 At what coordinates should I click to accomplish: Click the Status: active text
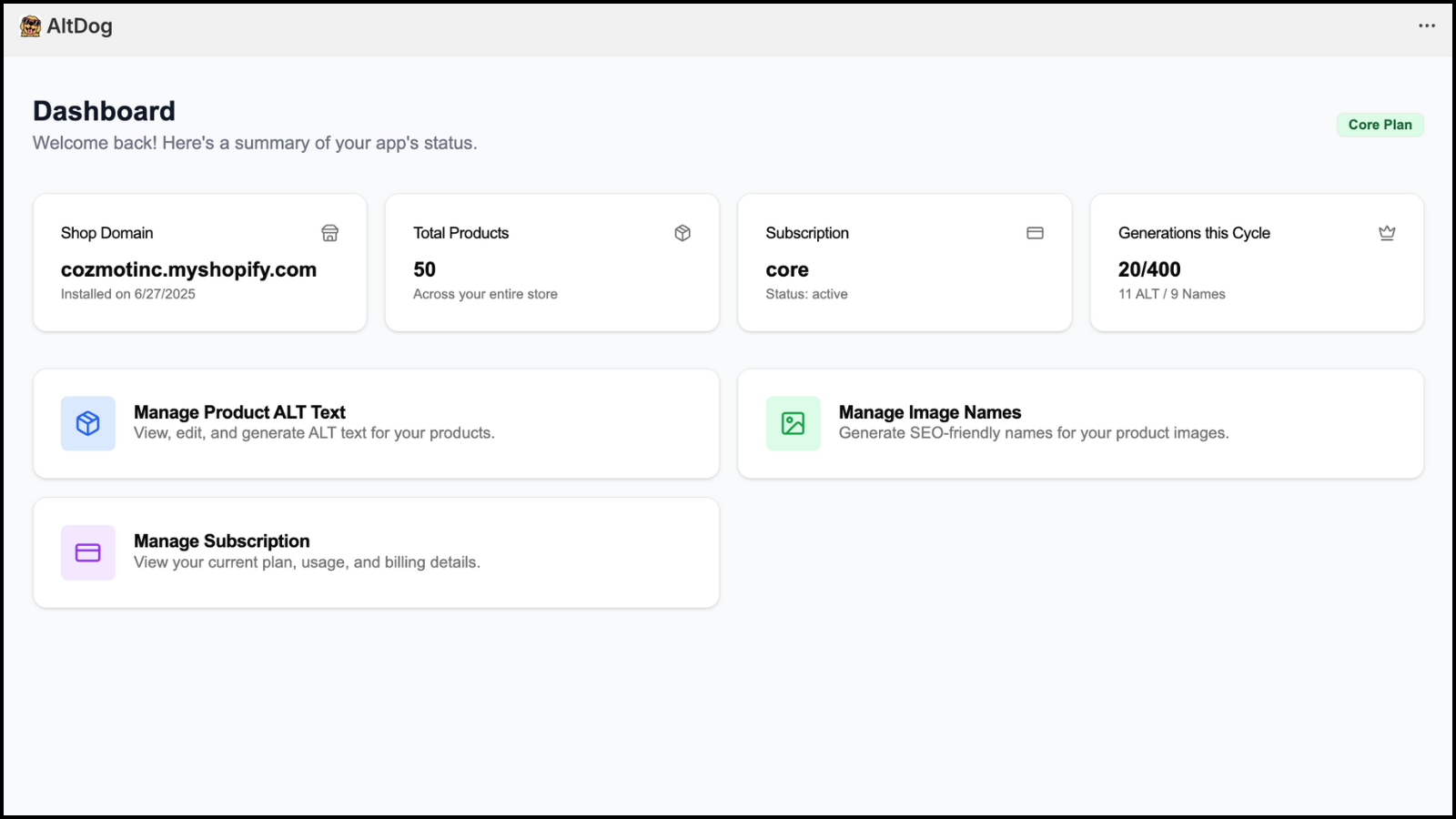tap(806, 294)
